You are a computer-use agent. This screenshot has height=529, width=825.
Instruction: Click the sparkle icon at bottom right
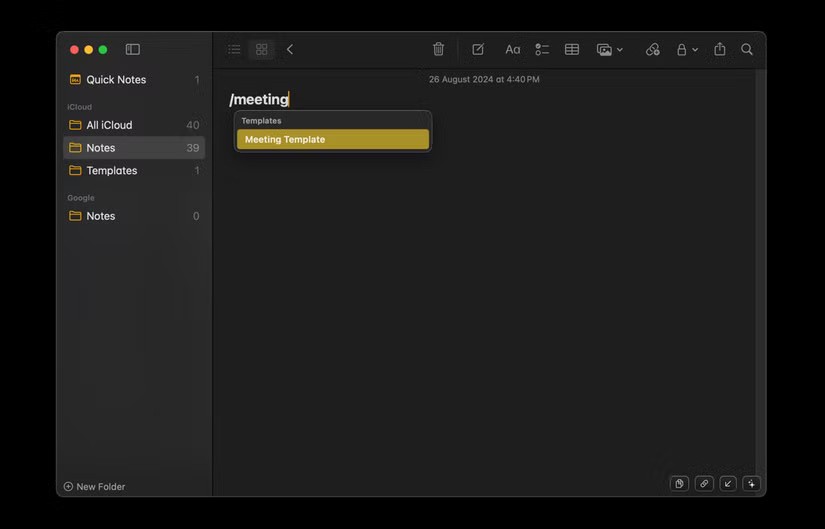(751, 484)
